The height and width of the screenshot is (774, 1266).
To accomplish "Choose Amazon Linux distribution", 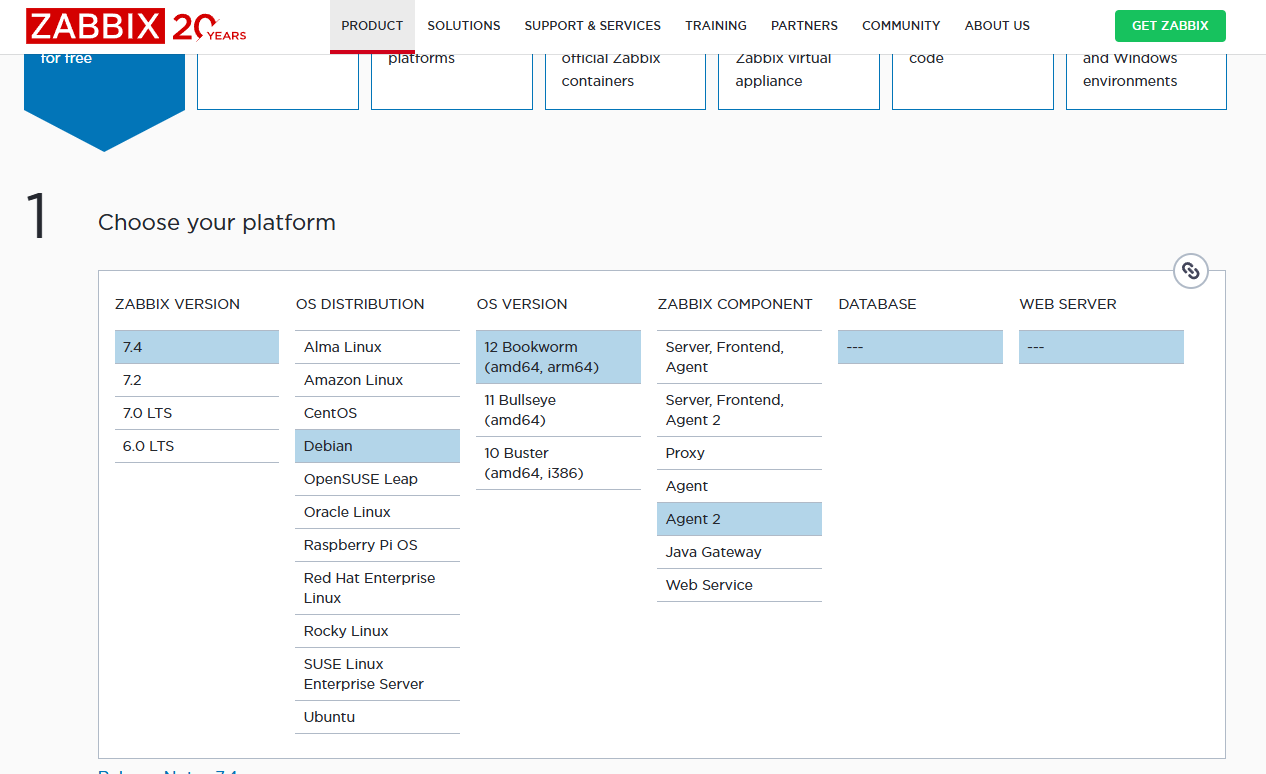I will coord(378,380).
